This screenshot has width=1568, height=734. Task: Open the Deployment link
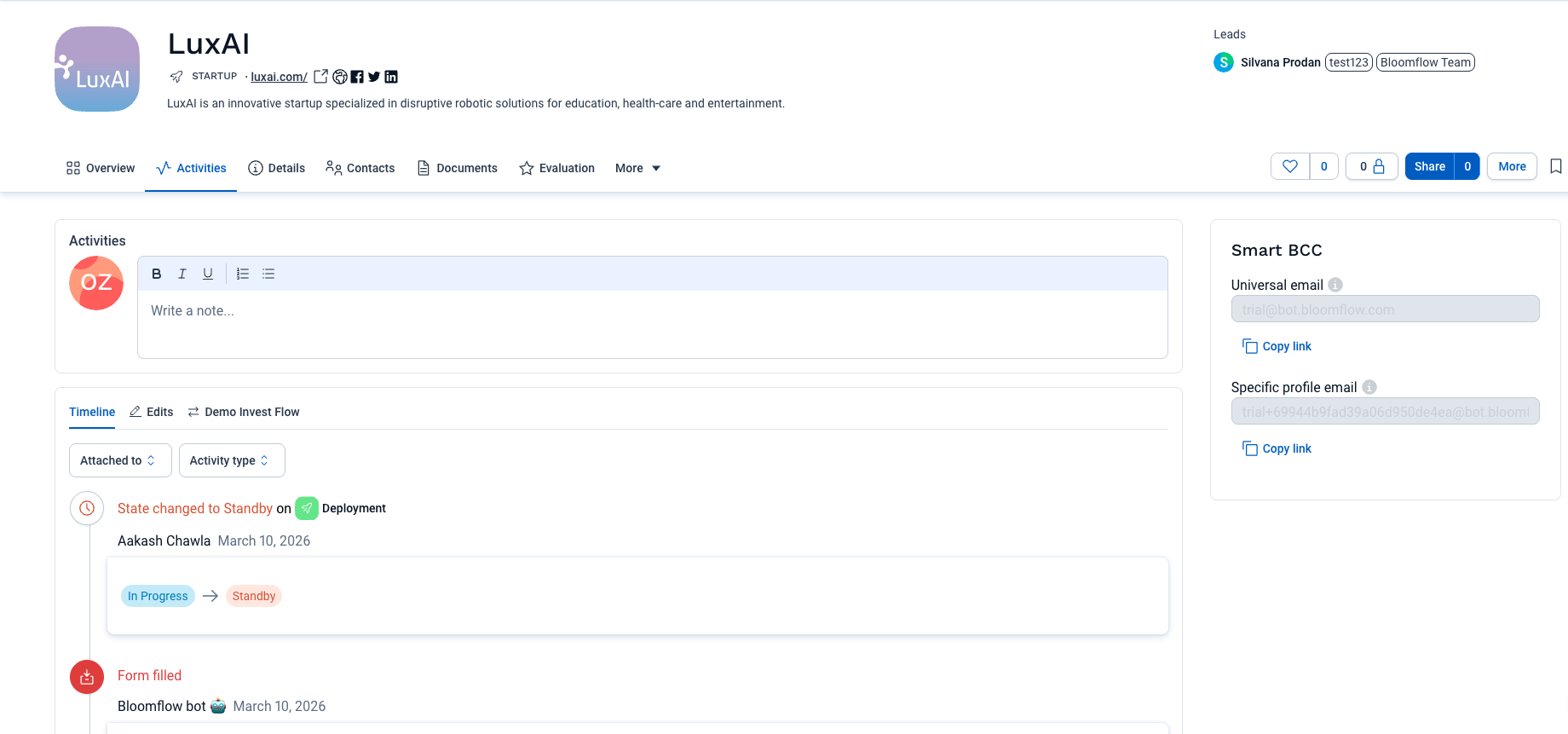[x=354, y=508]
